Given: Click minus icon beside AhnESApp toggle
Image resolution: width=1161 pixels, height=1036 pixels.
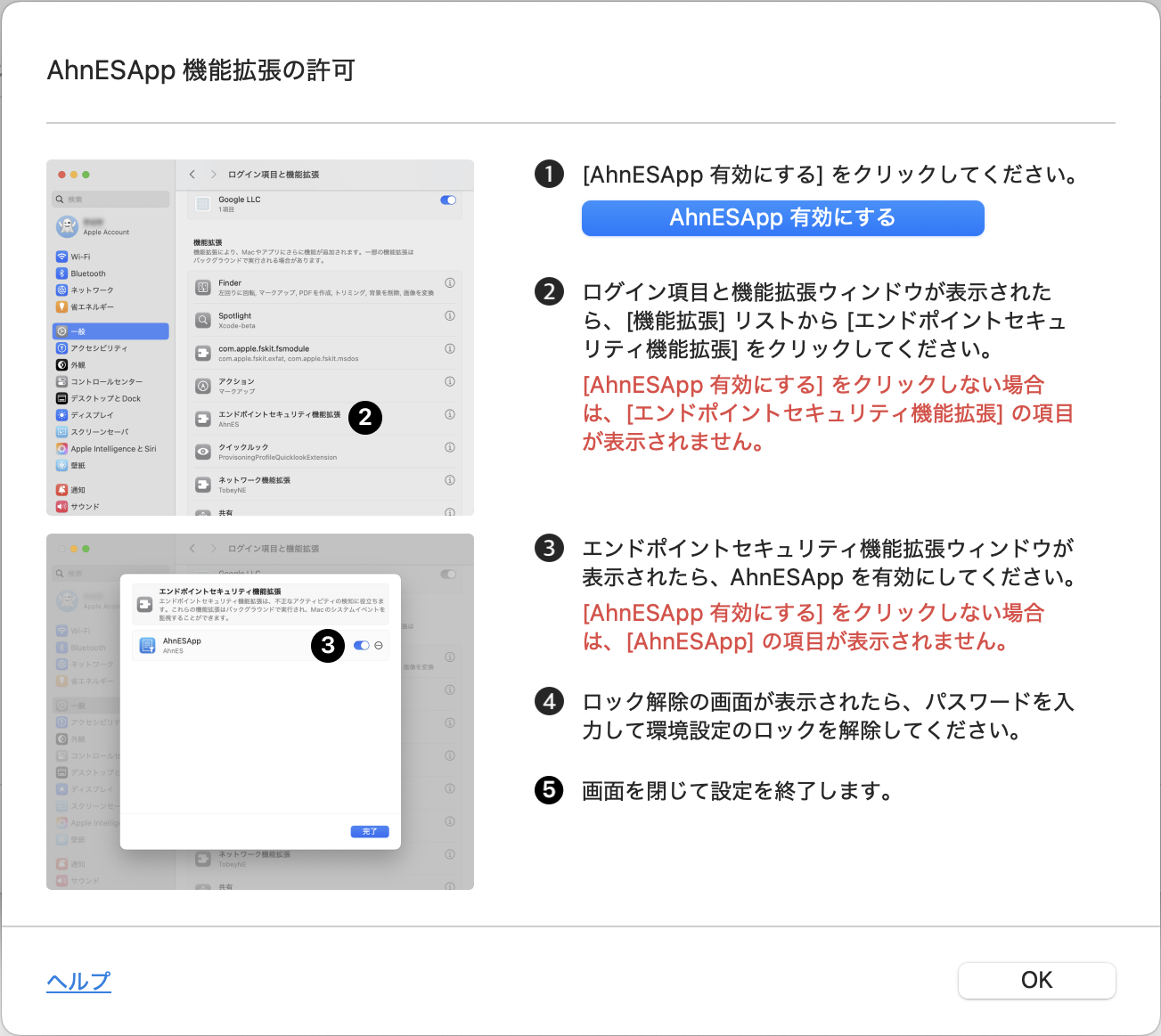Looking at the screenshot, I should (x=379, y=645).
